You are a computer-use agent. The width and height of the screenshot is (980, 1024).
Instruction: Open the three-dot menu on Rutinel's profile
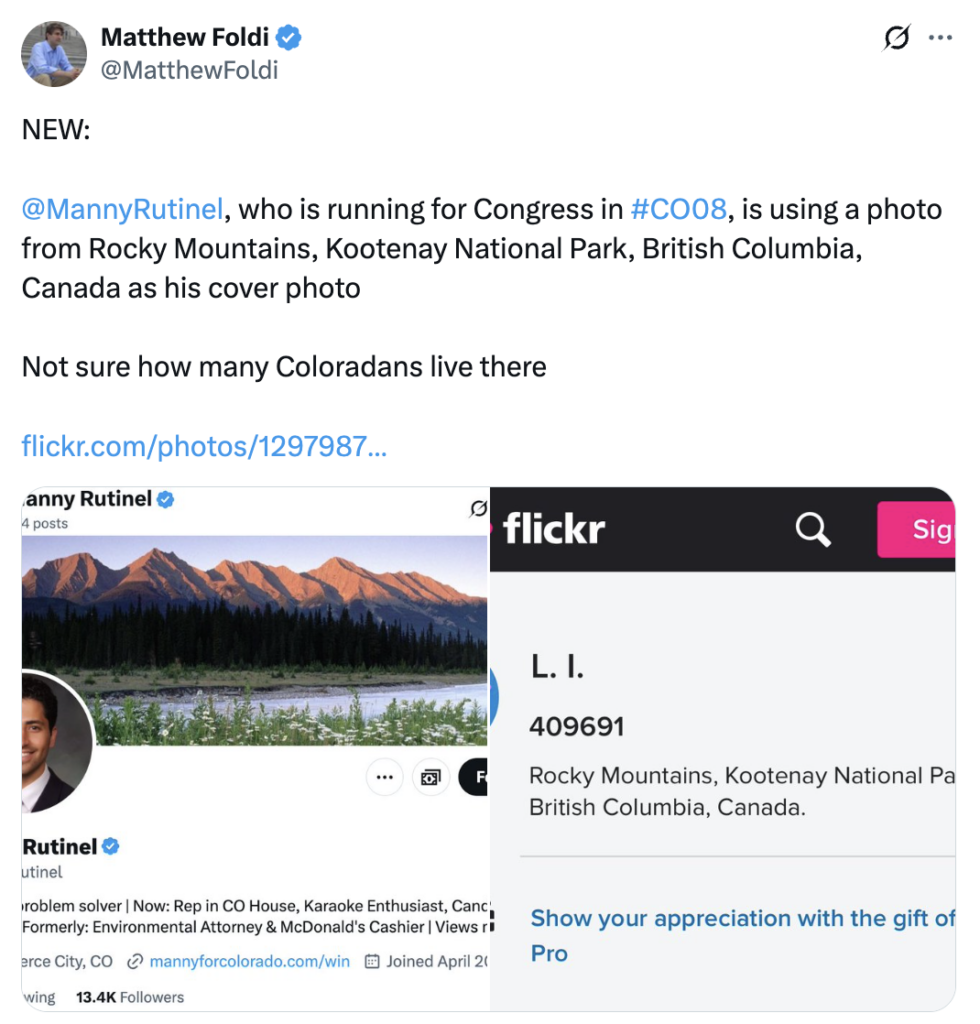385,776
